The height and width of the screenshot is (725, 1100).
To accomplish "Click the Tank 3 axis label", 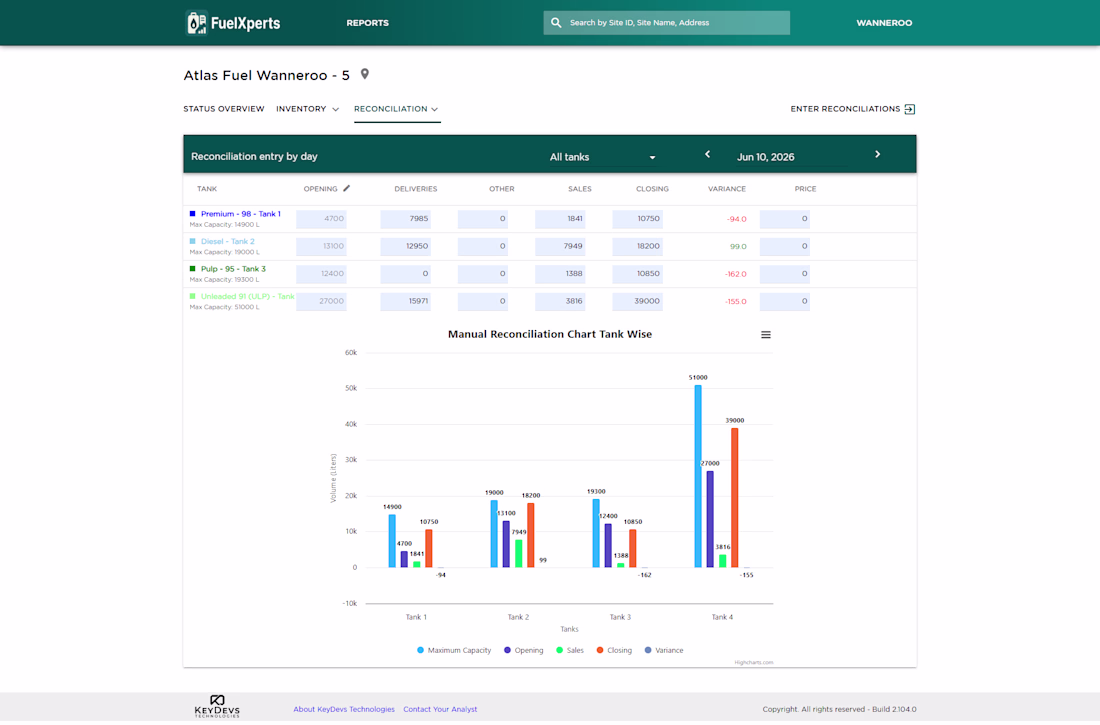I will click(620, 618).
